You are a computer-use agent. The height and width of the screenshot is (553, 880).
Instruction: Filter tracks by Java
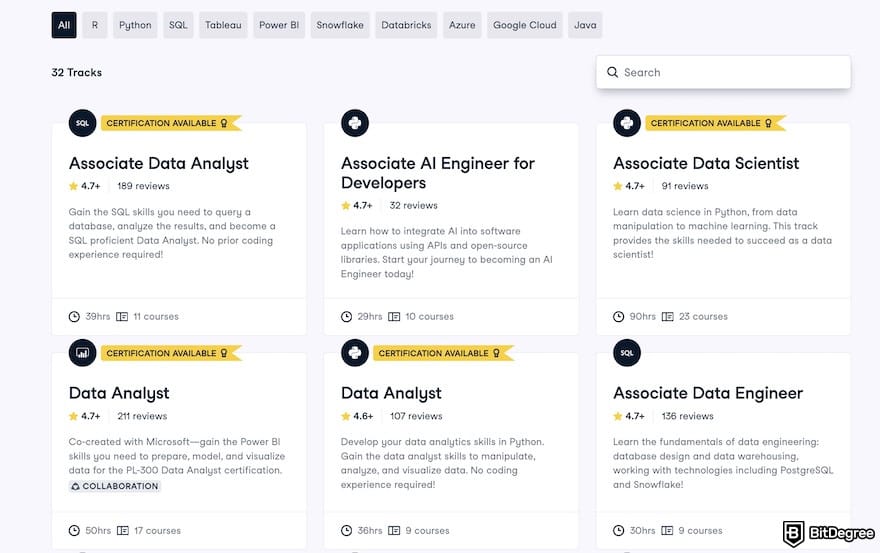pyautogui.click(x=585, y=25)
